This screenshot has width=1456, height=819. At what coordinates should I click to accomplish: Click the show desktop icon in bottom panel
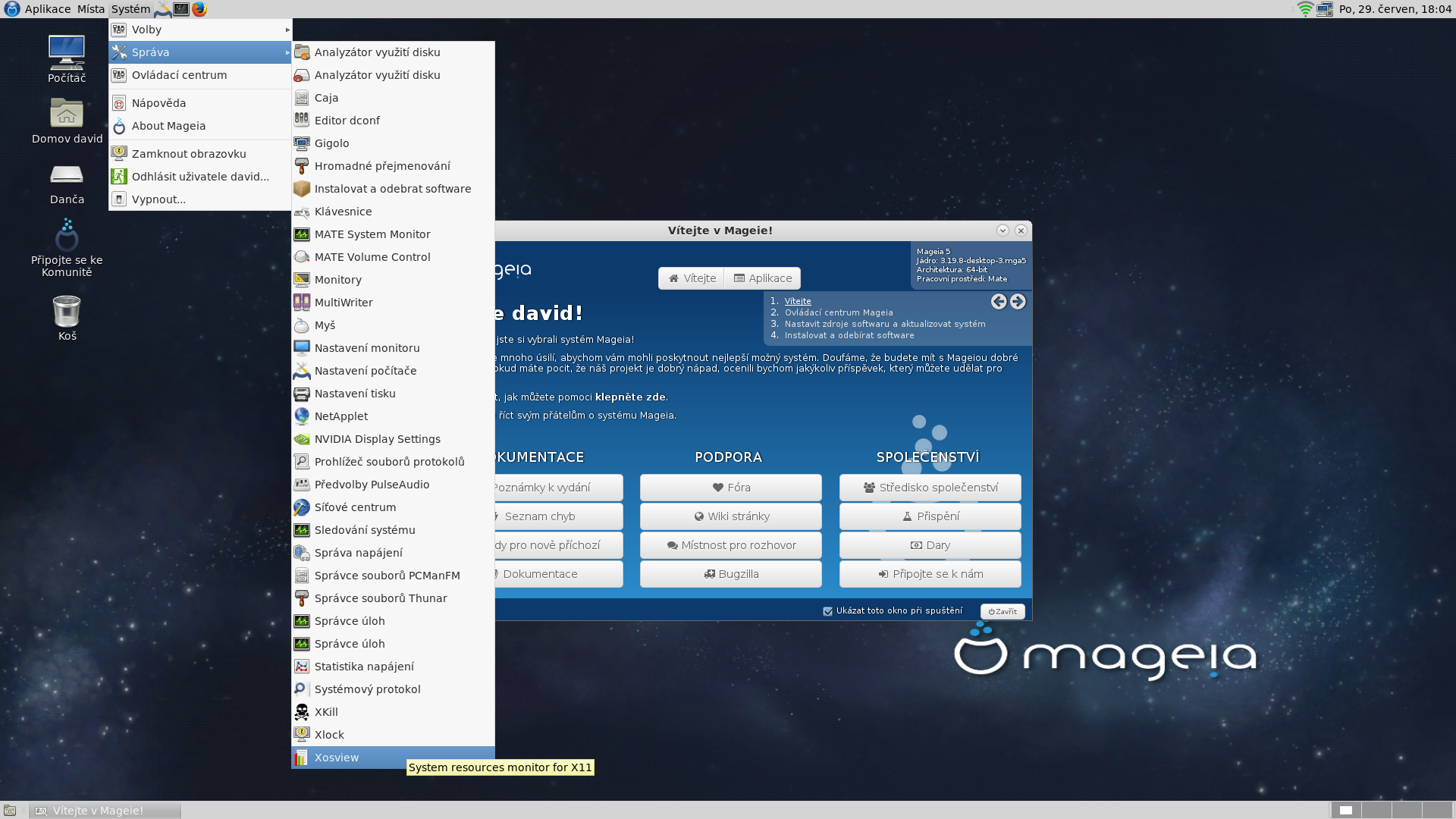10,810
